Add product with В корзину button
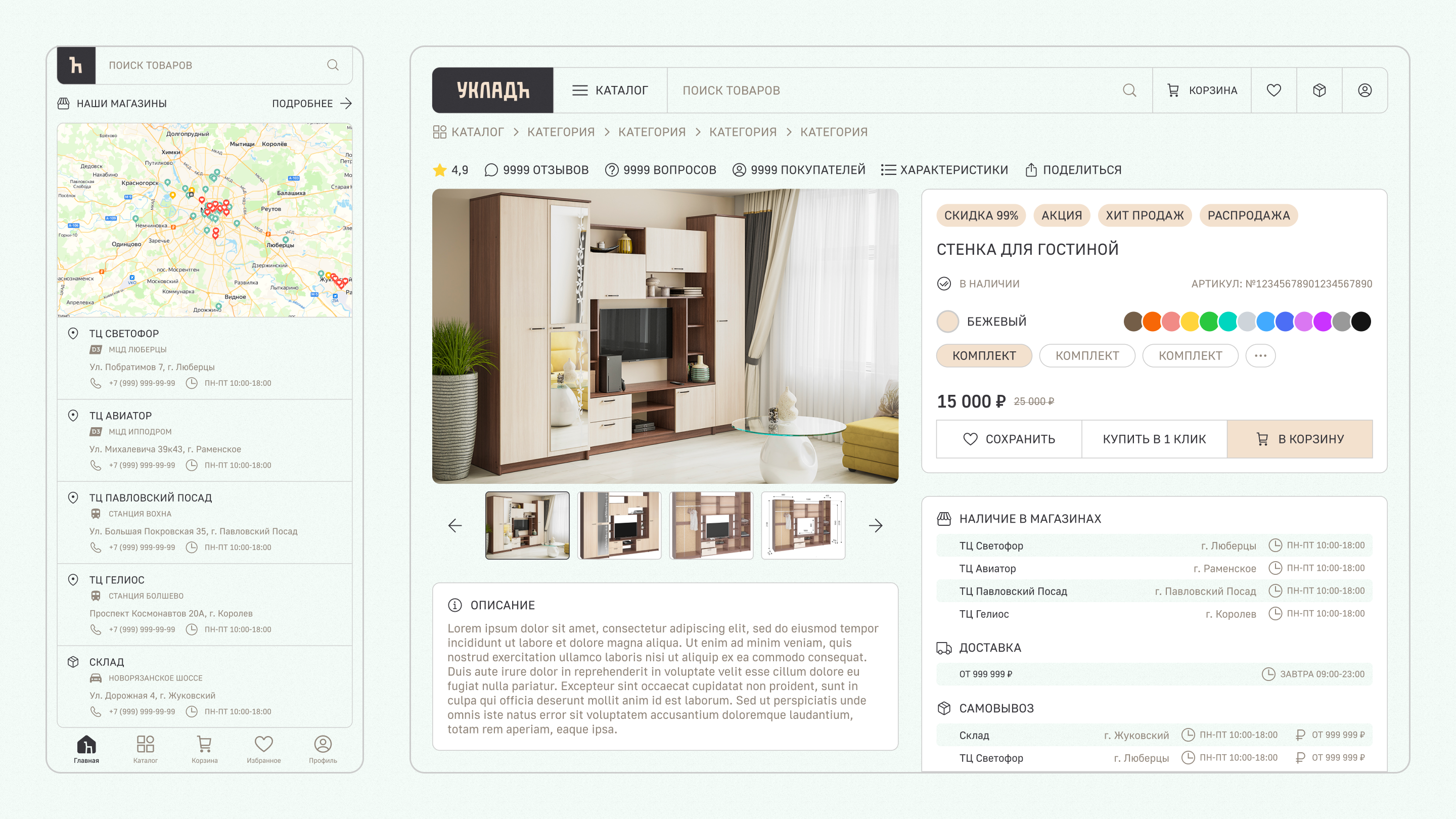This screenshot has width=1456, height=819. click(x=1299, y=439)
